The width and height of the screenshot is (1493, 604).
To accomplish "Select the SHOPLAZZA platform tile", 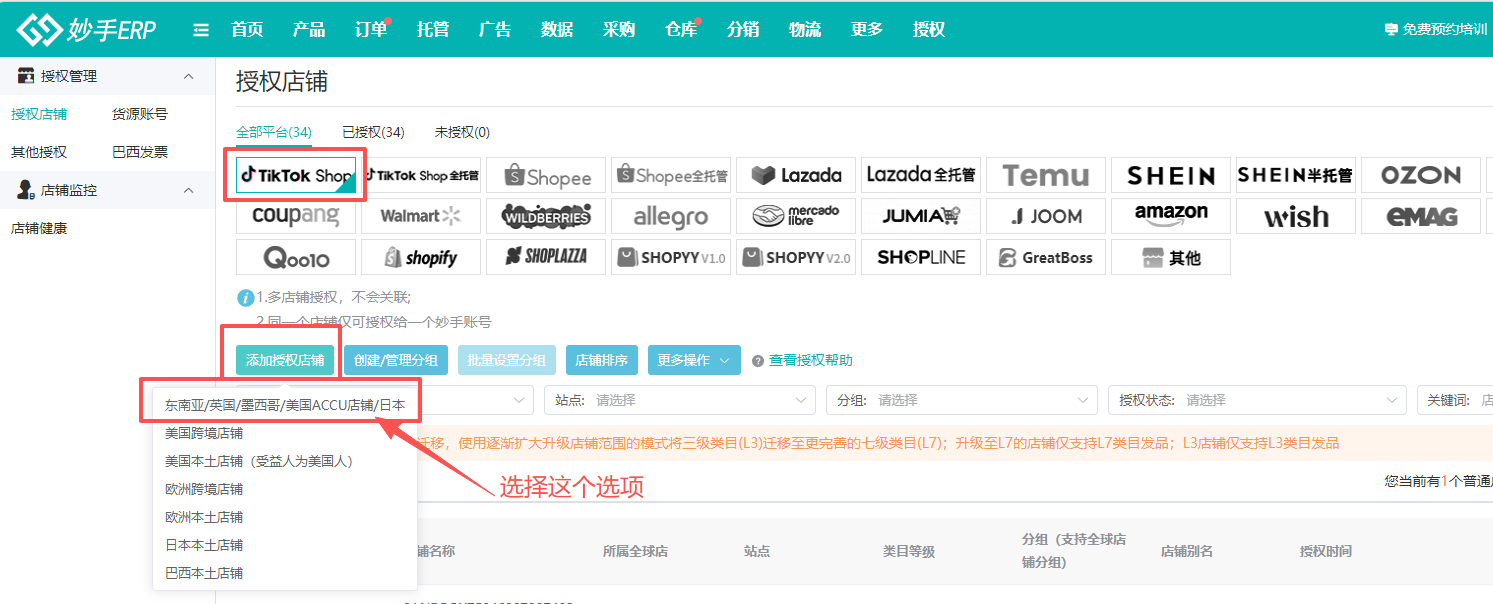I will (x=546, y=257).
